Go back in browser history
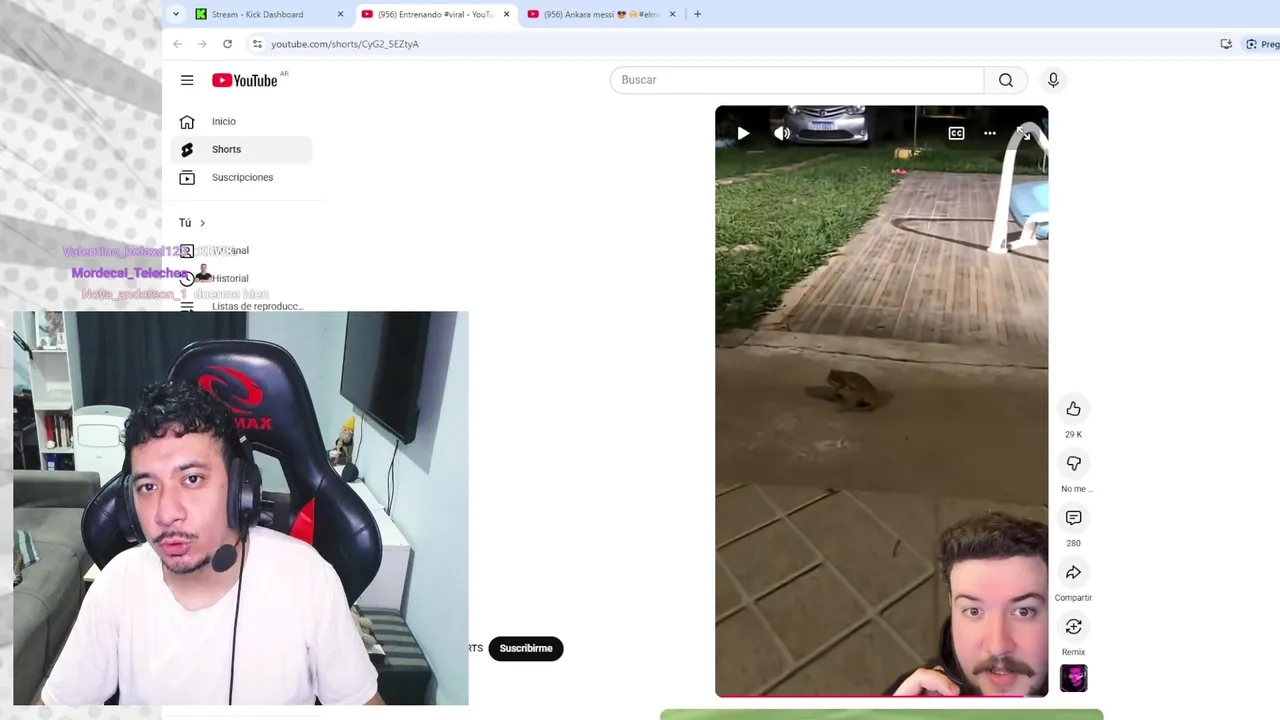 coord(177,44)
